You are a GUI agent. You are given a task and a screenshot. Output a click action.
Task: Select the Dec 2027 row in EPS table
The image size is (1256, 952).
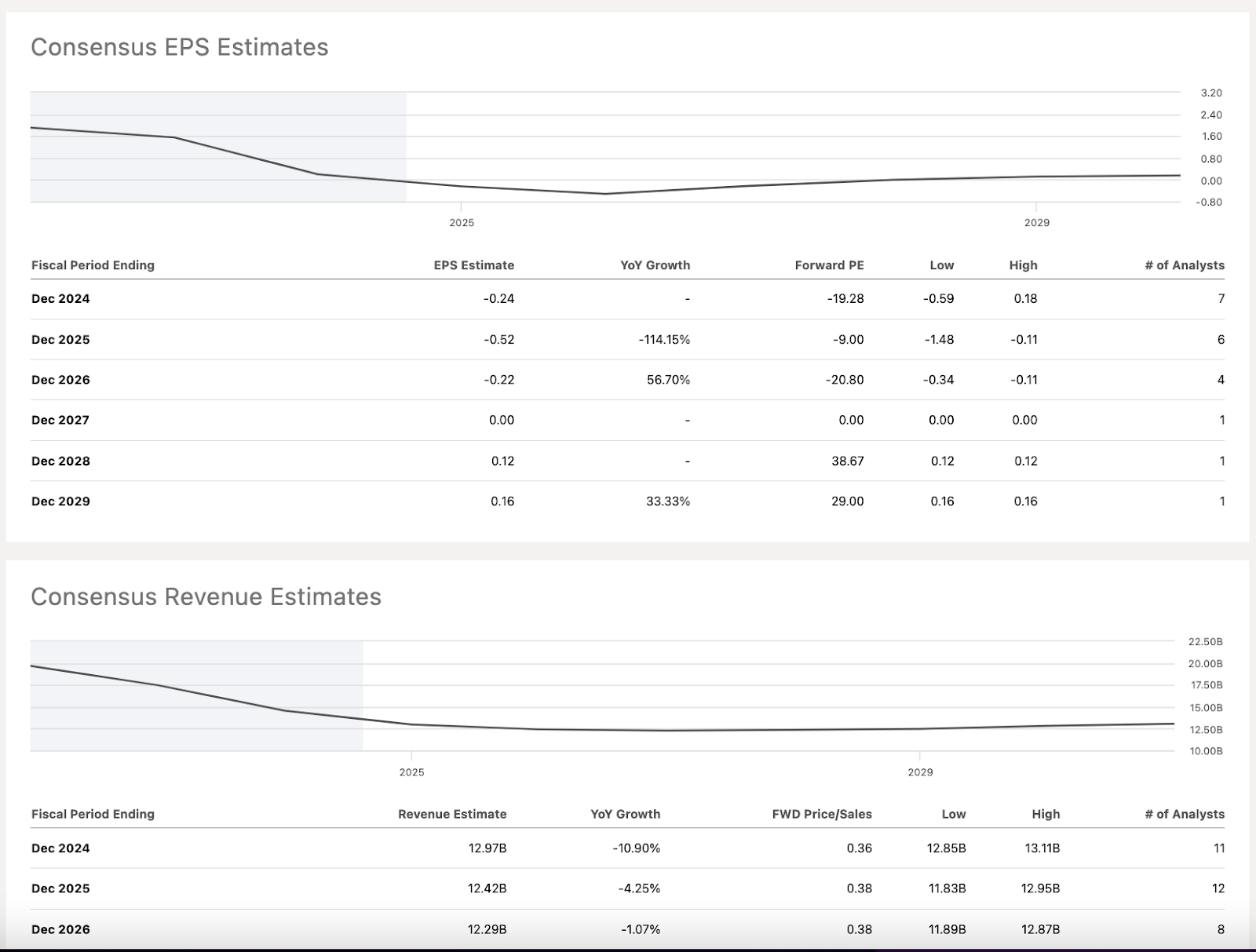click(x=60, y=420)
